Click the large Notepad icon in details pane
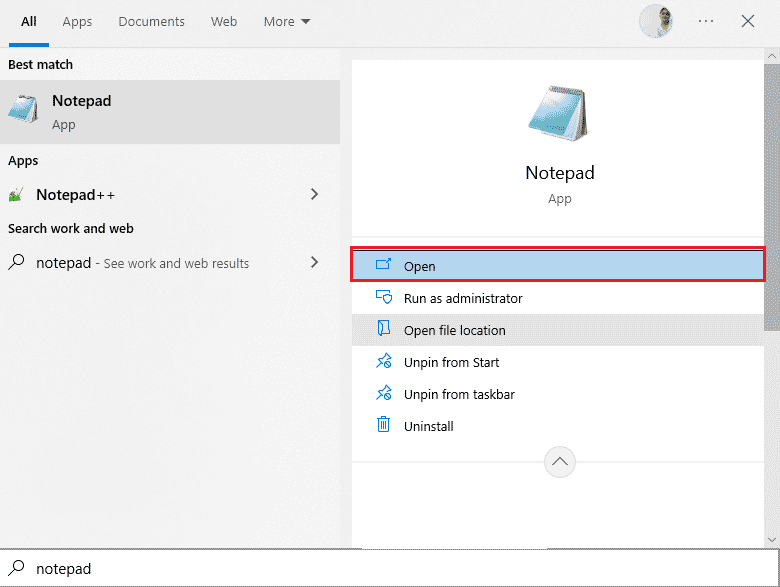This screenshot has height=587, width=780. (558, 114)
